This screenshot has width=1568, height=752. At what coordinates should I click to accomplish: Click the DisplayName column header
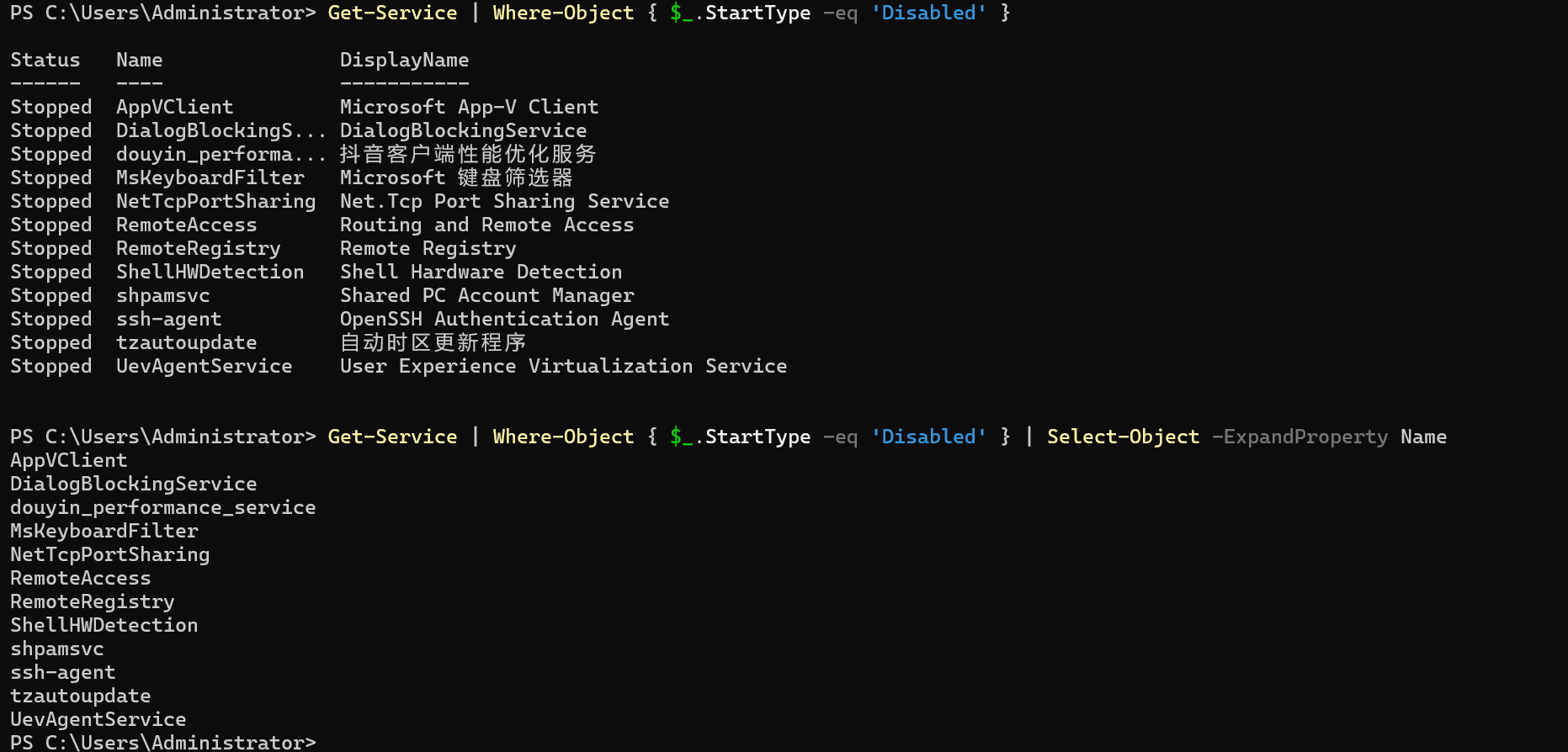click(x=404, y=60)
